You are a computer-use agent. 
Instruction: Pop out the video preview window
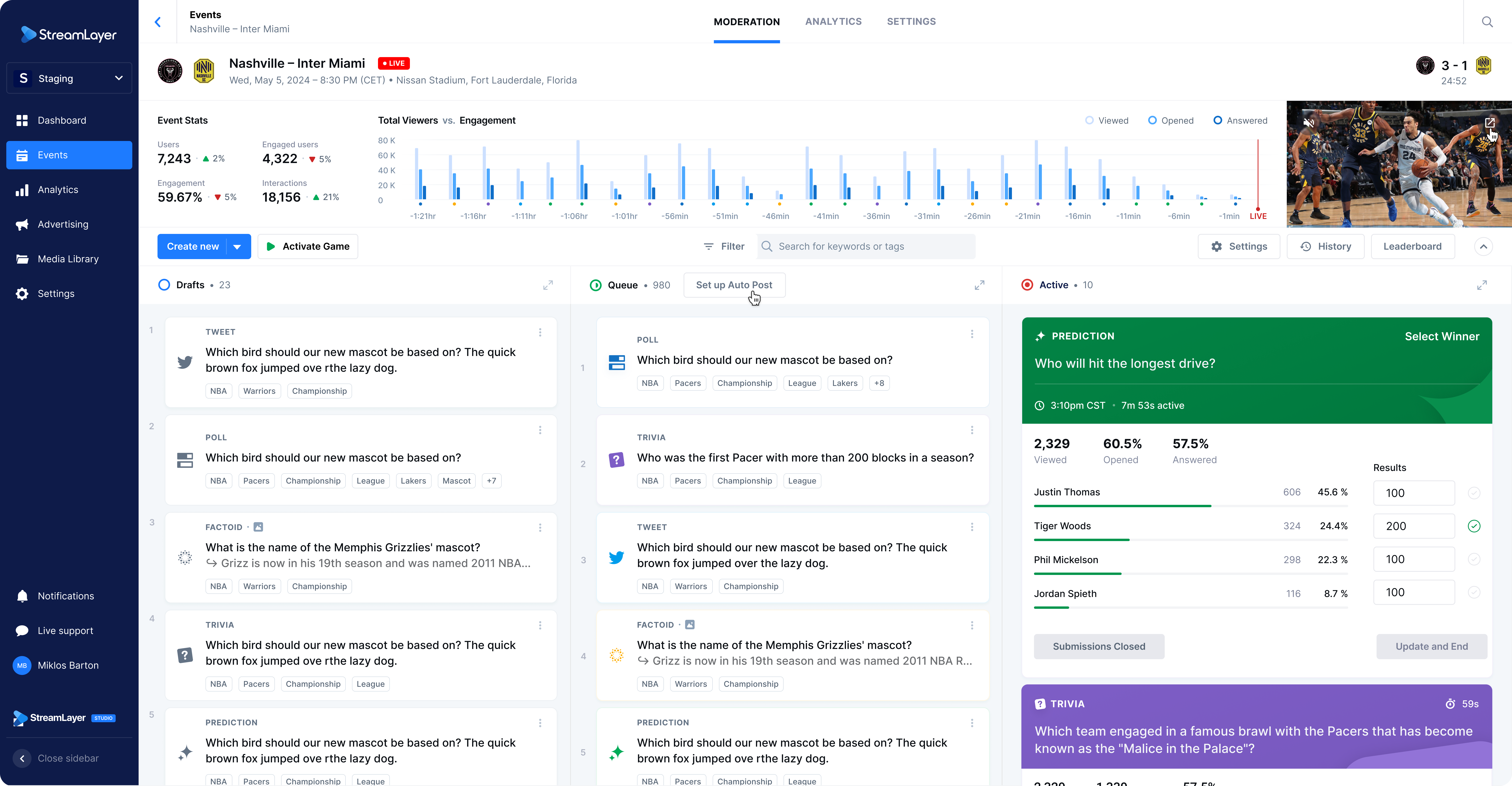1490,123
